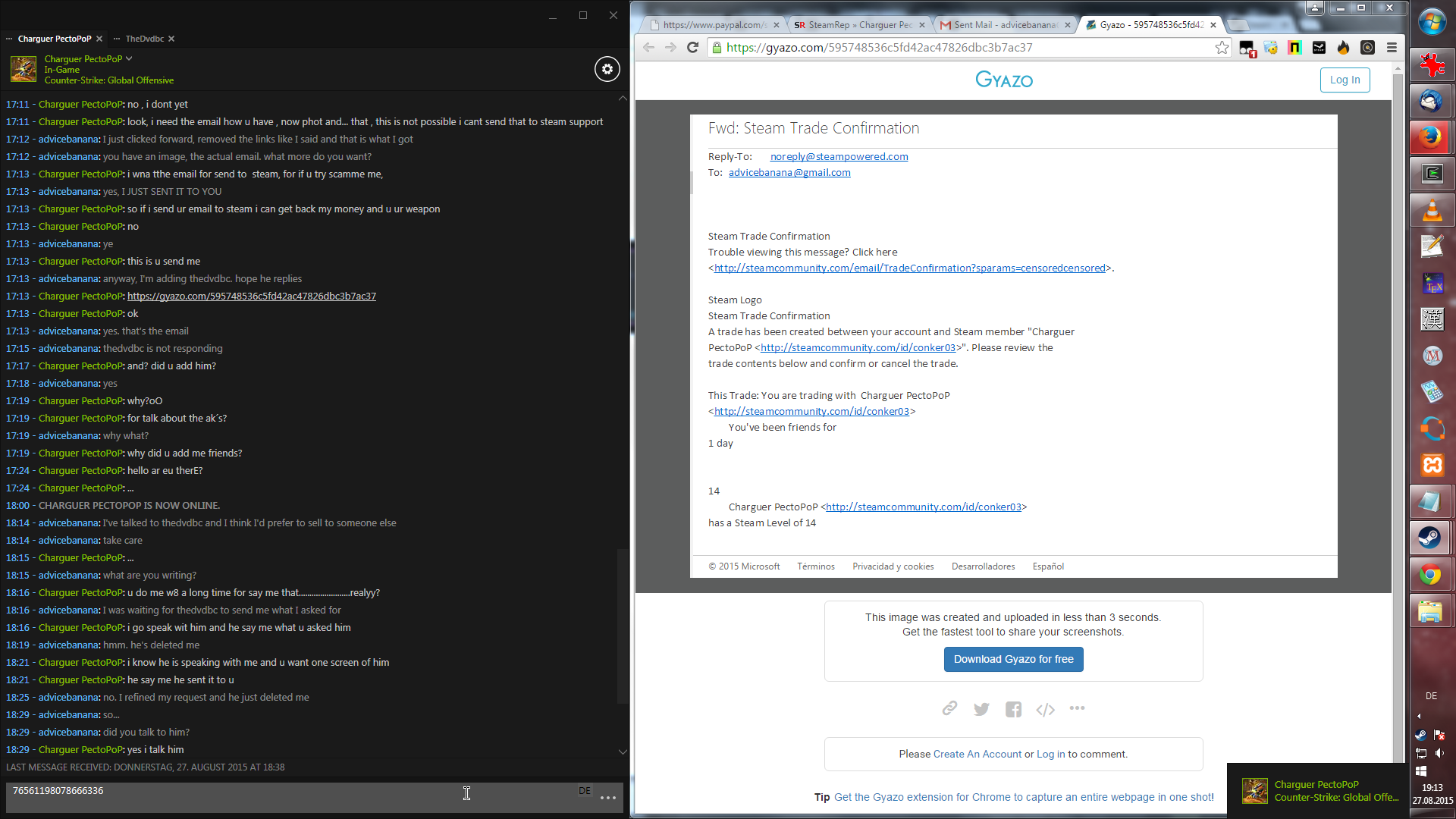Open the embed code icon
The height and width of the screenshot is (819, 1456).
(x=1045, y=710)
